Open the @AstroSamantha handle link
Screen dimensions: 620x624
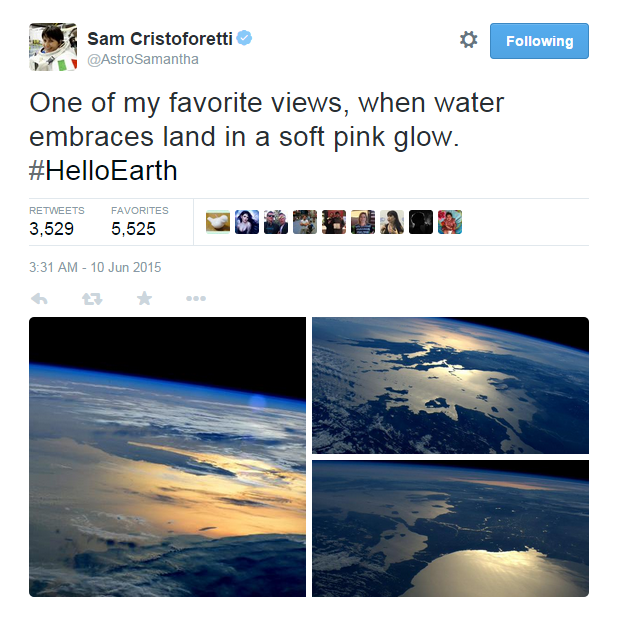[141, 59]
